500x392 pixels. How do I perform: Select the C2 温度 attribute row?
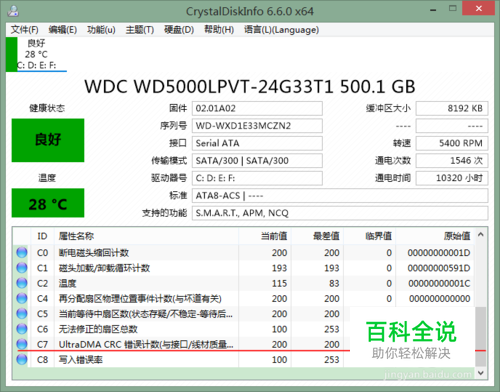tap(244, 283)
